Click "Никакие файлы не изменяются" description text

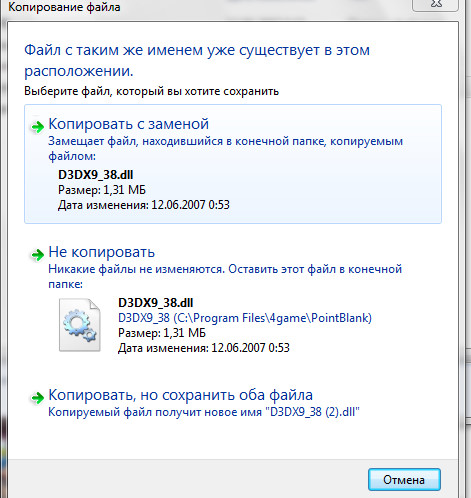pyautogui.click(x=225, y=276)
